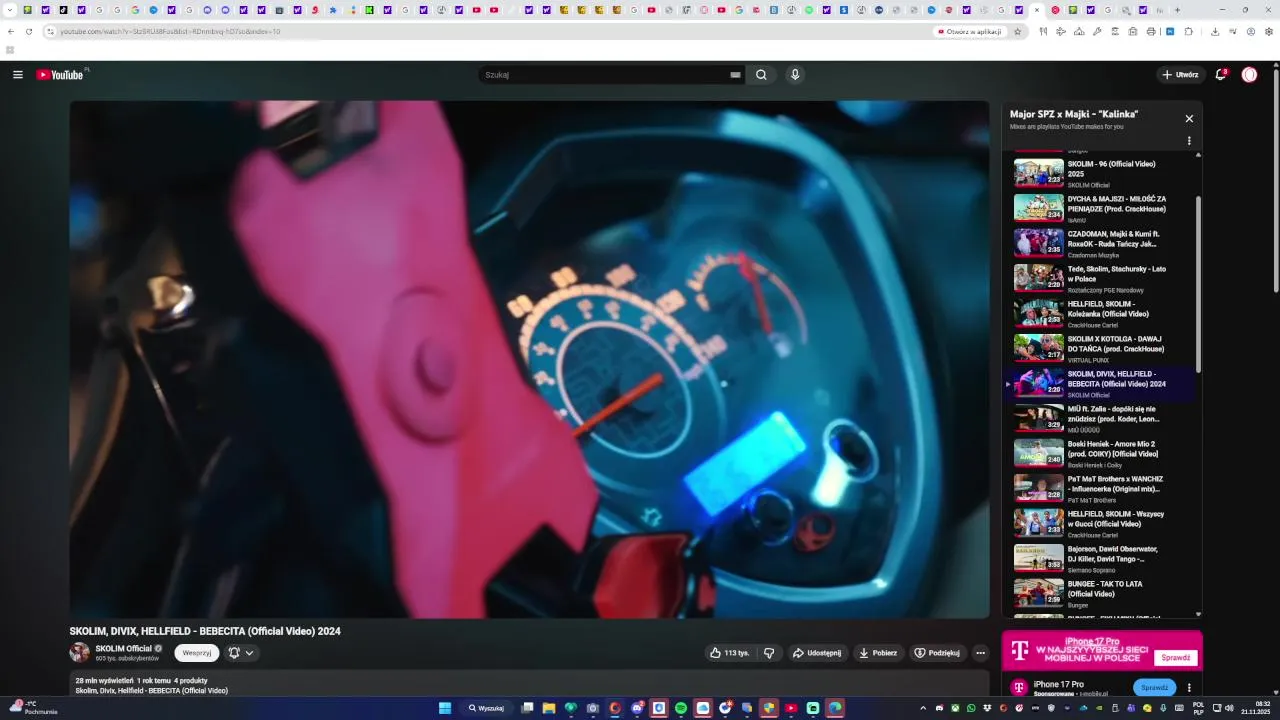
Task: Open the browser profile icon
Action: pos(1251,32)
